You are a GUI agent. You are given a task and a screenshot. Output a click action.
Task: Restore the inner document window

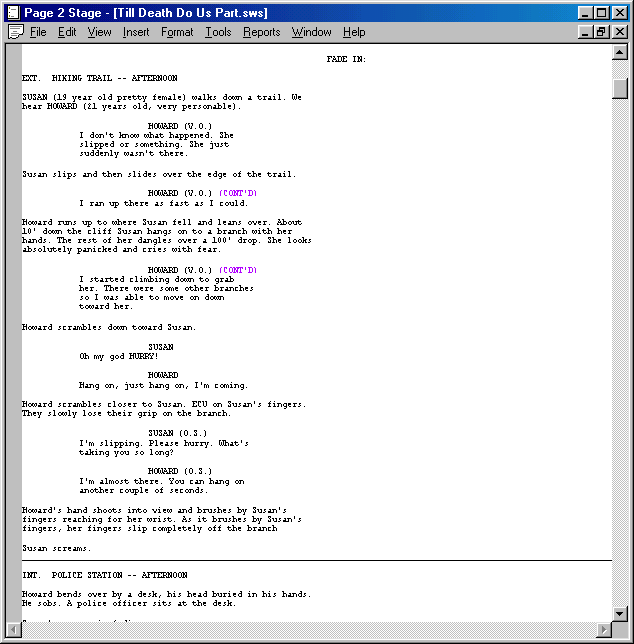601,32
